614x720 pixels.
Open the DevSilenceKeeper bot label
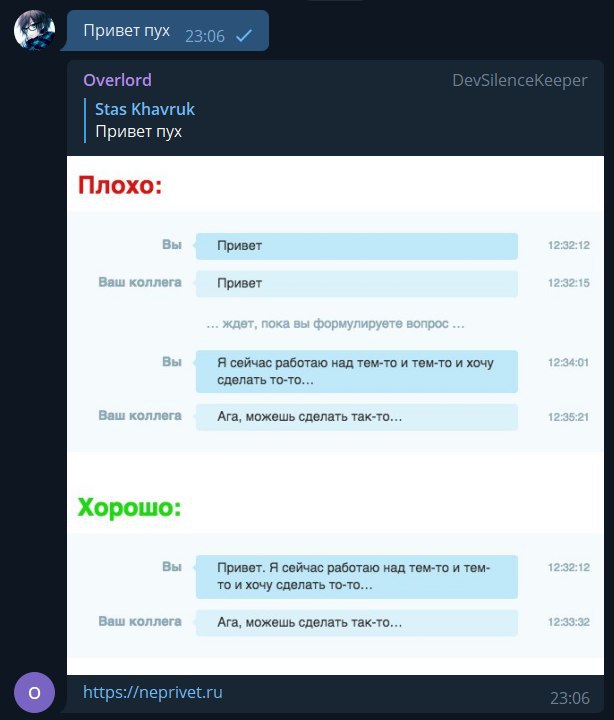click(519, 80)
